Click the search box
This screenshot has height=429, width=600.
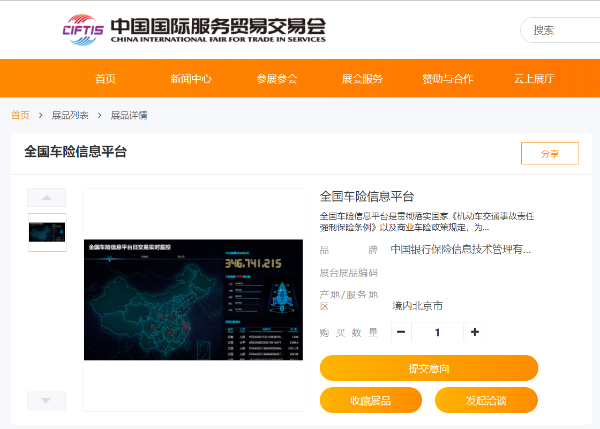(560, 30)
